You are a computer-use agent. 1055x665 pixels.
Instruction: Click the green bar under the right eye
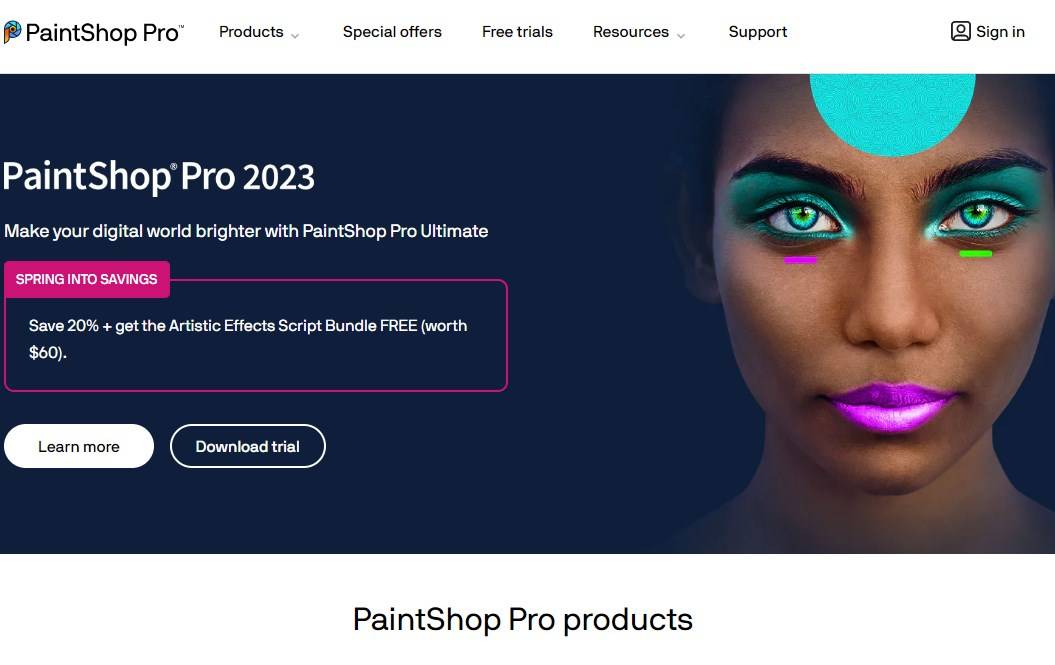pyautogui.click(x=976, y=254)
